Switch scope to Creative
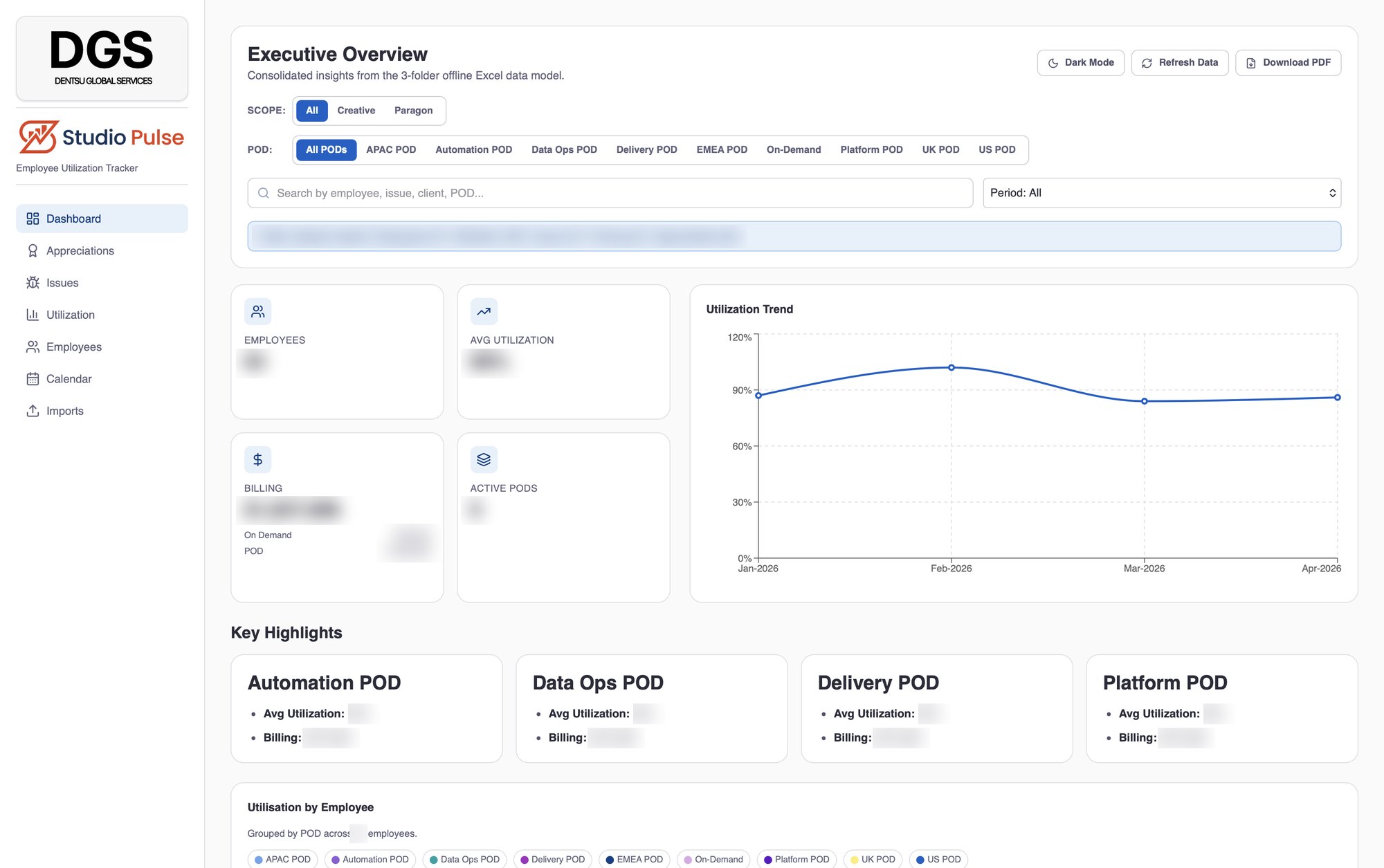Viewport: 1384px width, 868px height. (356, 111)
